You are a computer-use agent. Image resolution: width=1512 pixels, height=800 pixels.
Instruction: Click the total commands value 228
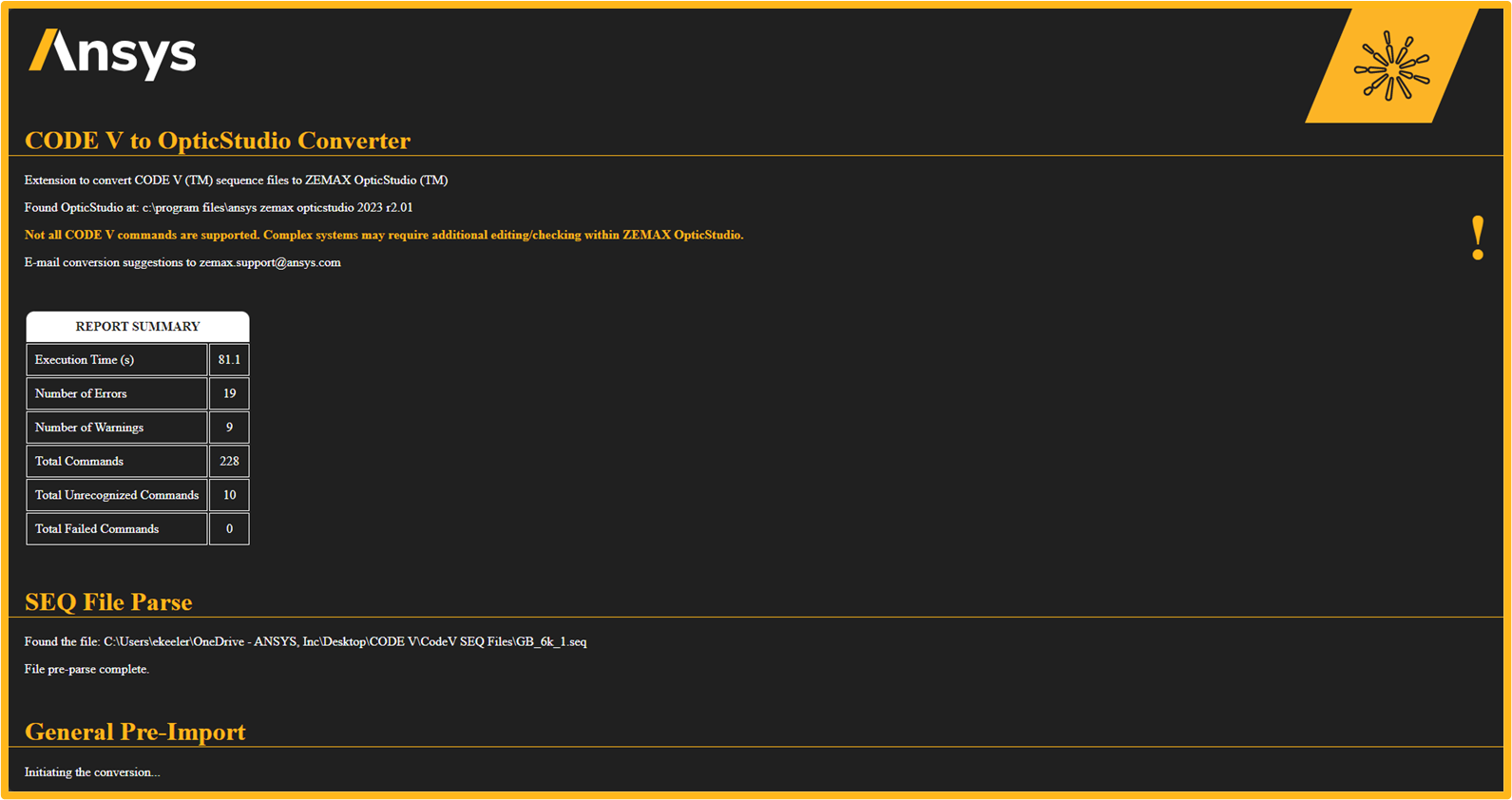[x=229, y=461]
